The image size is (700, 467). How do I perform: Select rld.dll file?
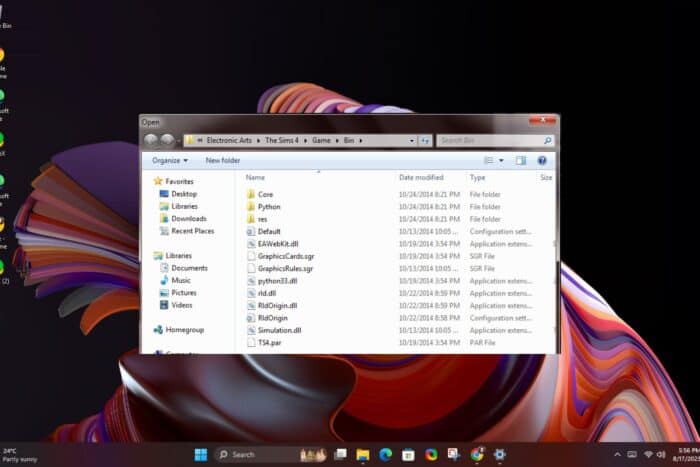(267, 293)
